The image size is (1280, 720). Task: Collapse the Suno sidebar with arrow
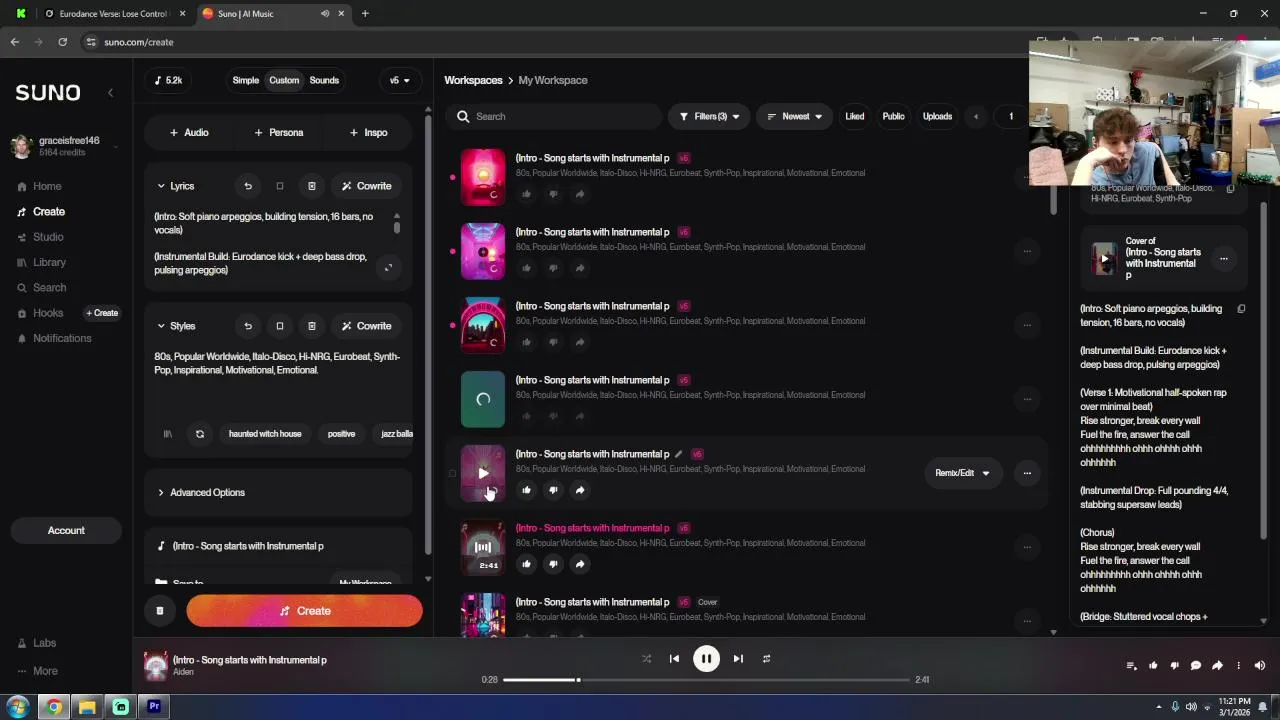[x=110, y=92]
